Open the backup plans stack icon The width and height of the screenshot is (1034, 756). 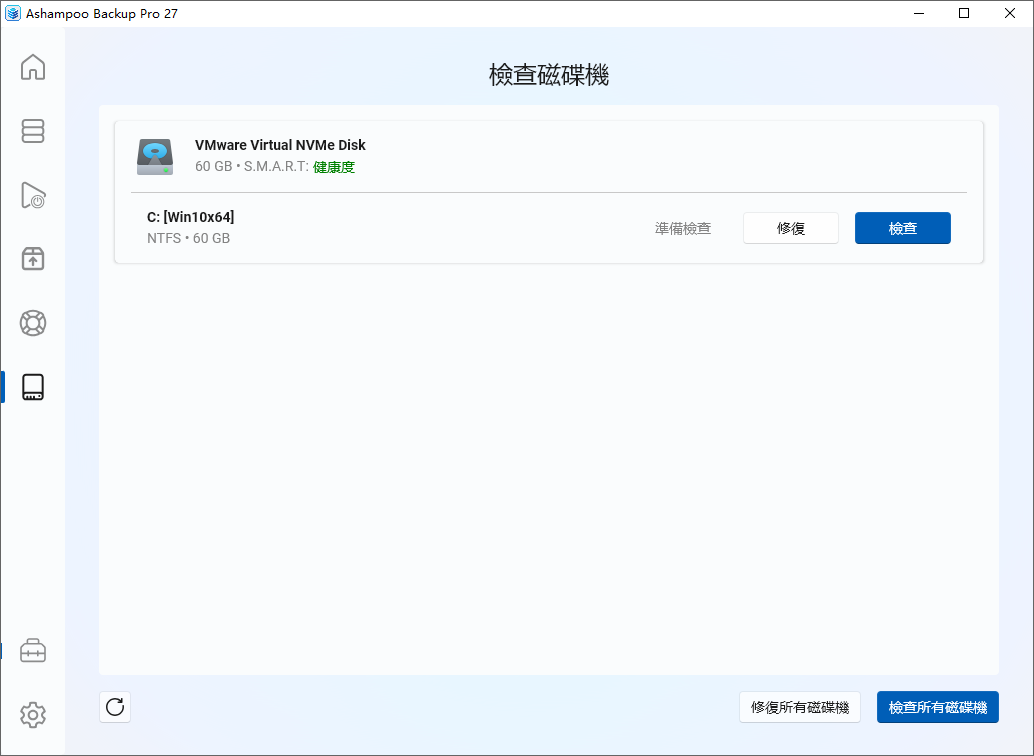(x=32, y=131)
